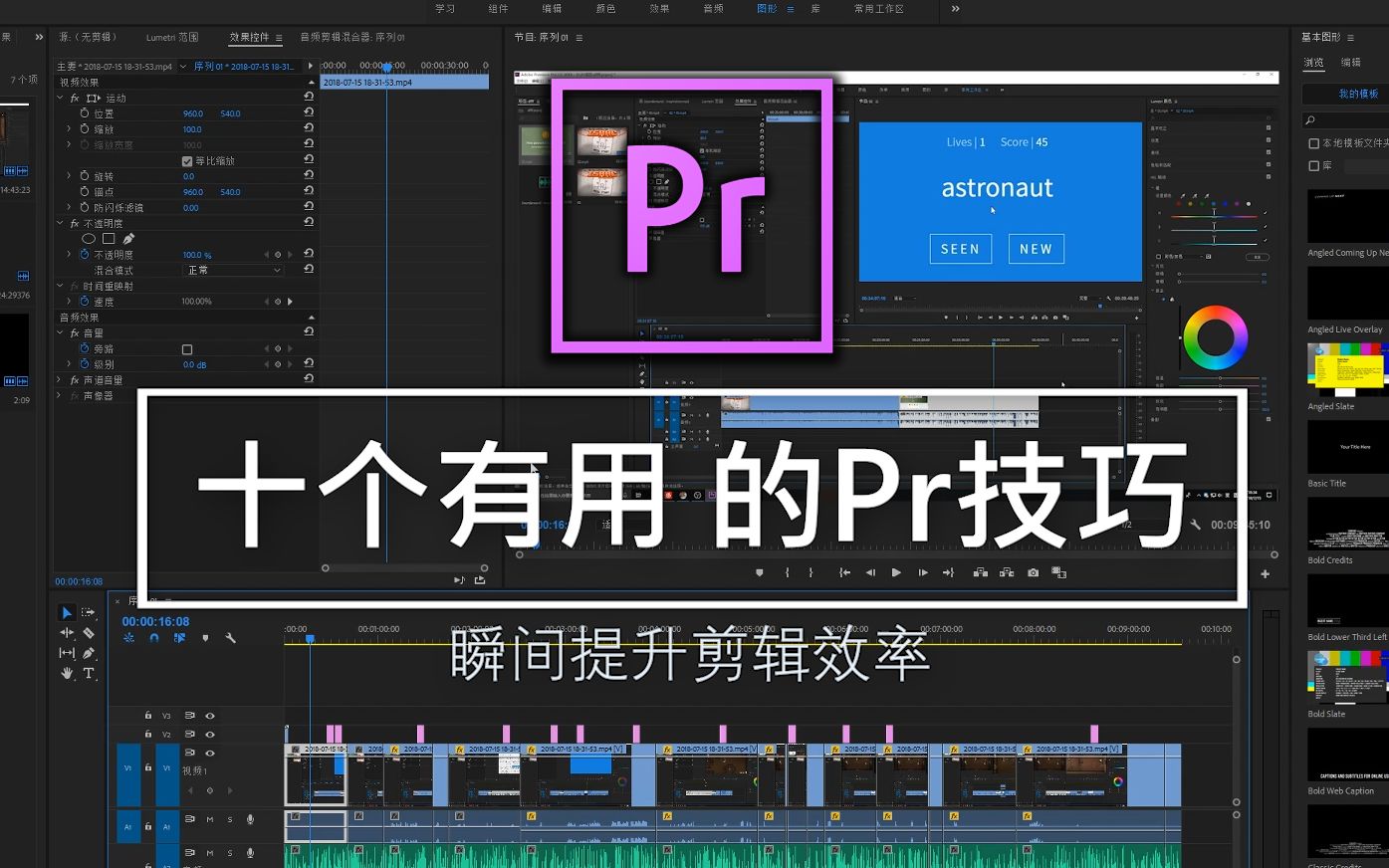Select the Hand tool
1389x868 pixels.
tap(67, 673)
